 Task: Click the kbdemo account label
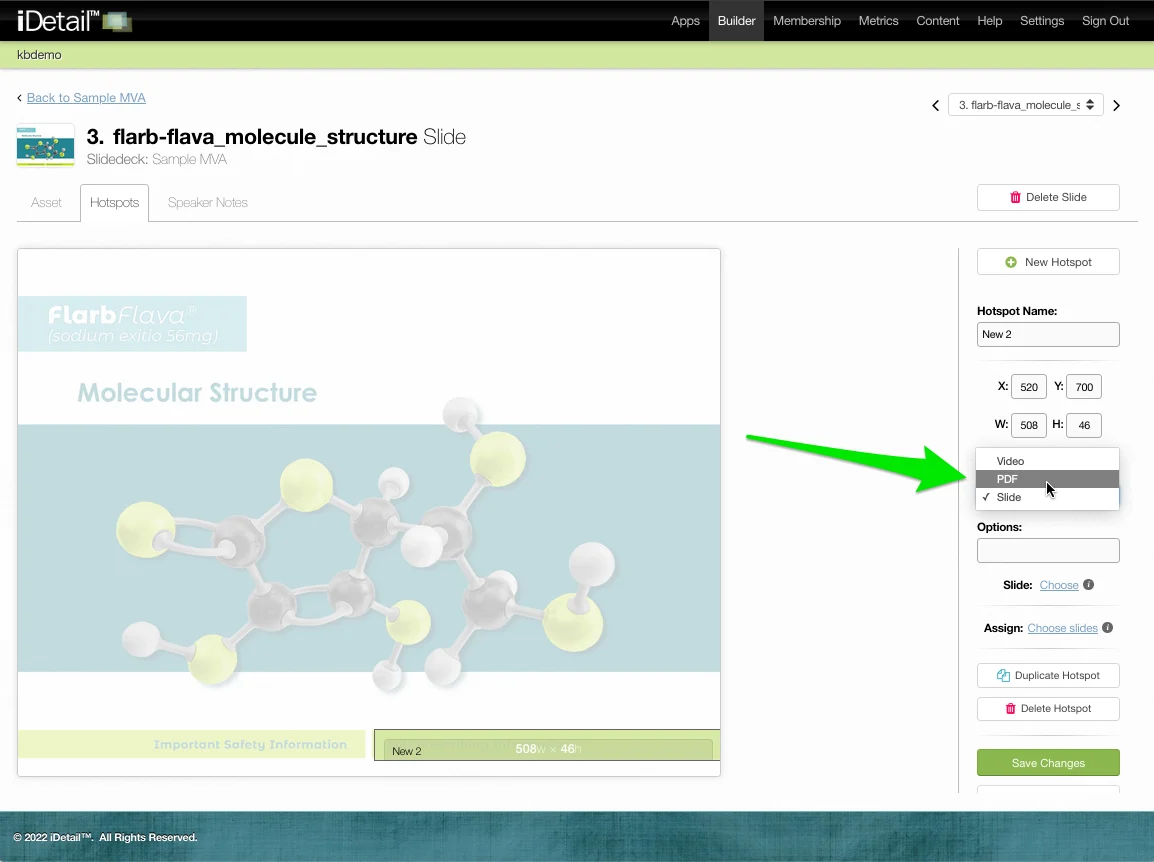click(39, 54)
